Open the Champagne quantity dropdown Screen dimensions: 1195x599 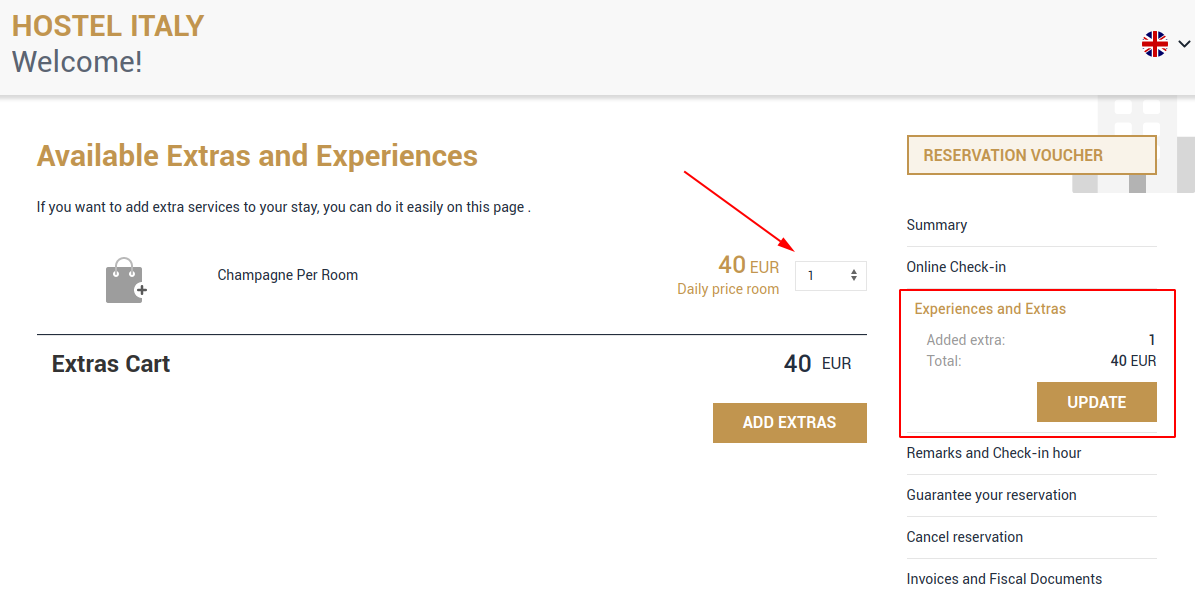[x=831, y=276]
